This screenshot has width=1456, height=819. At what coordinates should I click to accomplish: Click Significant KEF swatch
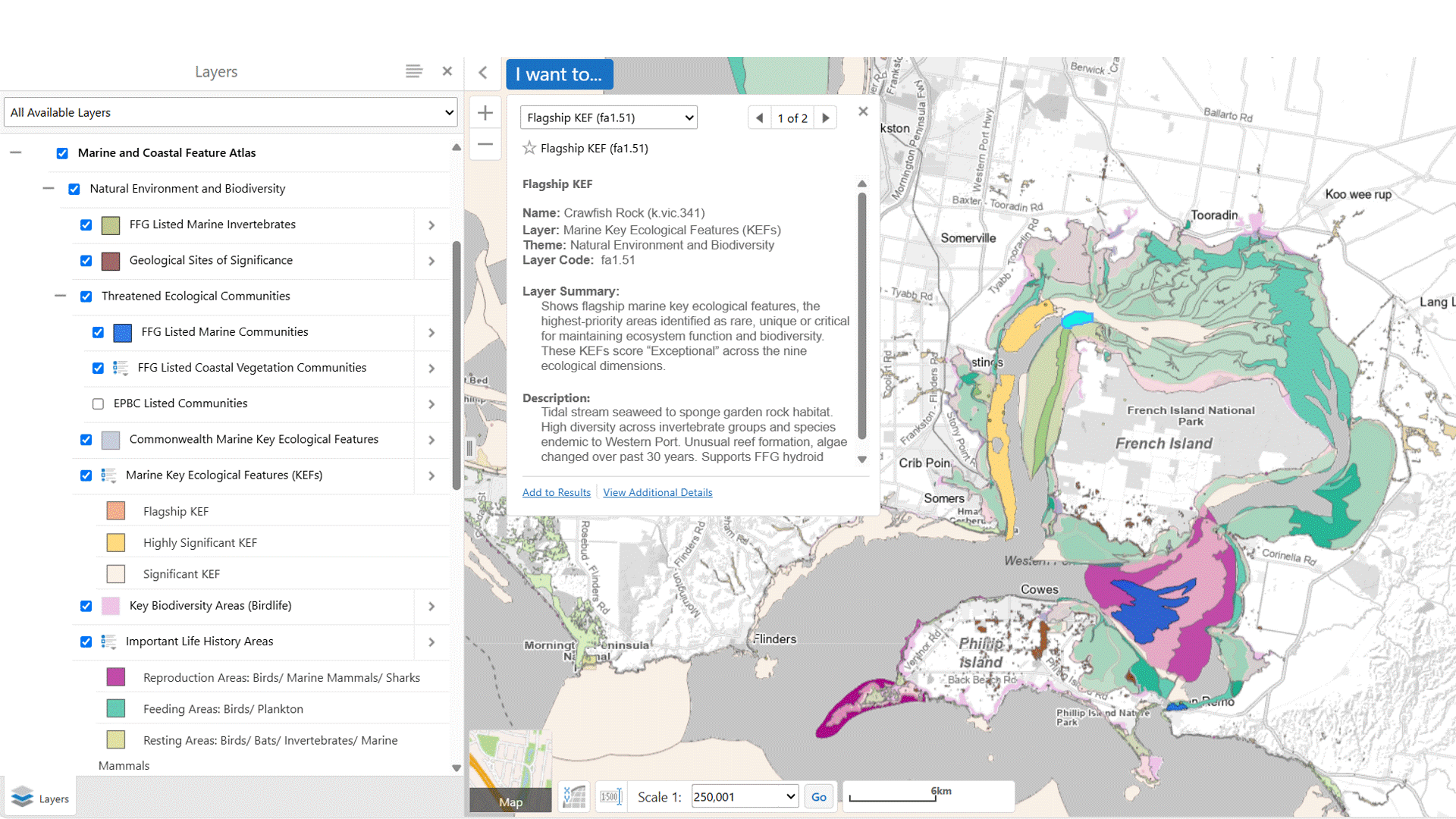[x=116, y=574]
